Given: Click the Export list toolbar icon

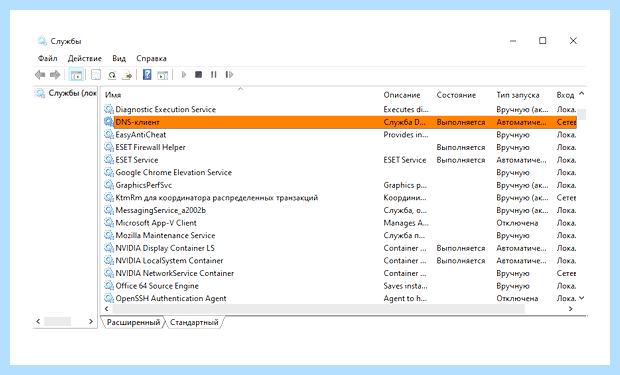Looking at the screenshot, I should tap(127, 74).
